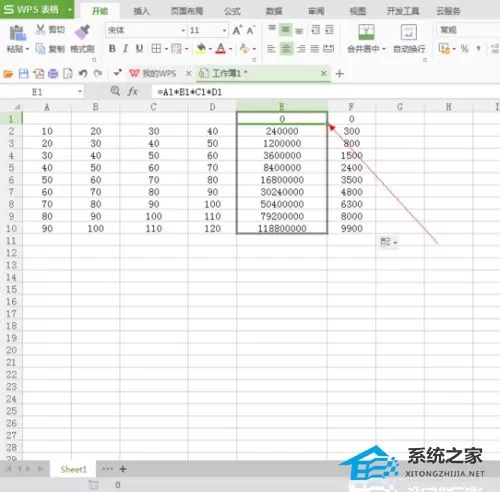
Task: Toggle Underline formatting
Action: [139, 49]
